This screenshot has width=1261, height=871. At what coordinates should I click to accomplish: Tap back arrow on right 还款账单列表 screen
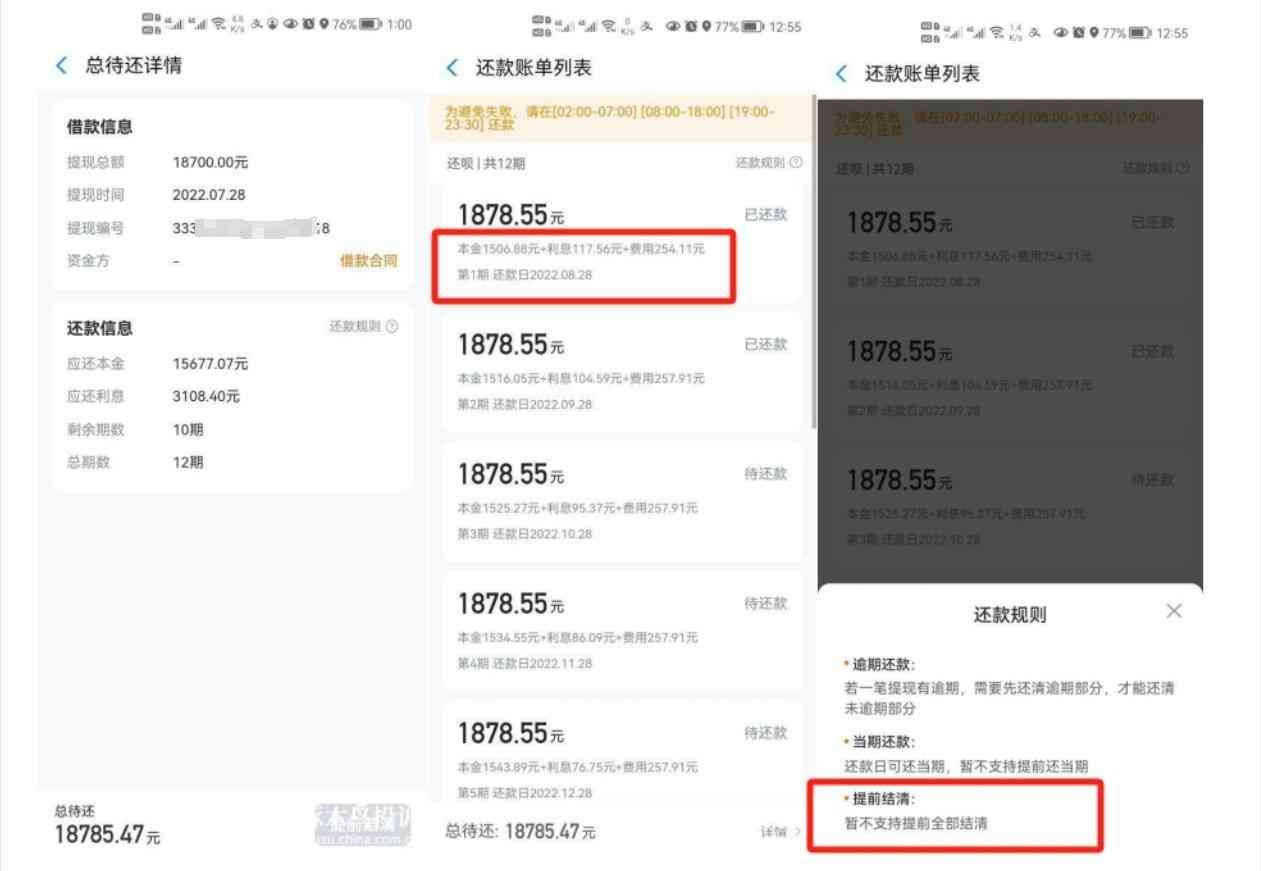pos(841,73)
